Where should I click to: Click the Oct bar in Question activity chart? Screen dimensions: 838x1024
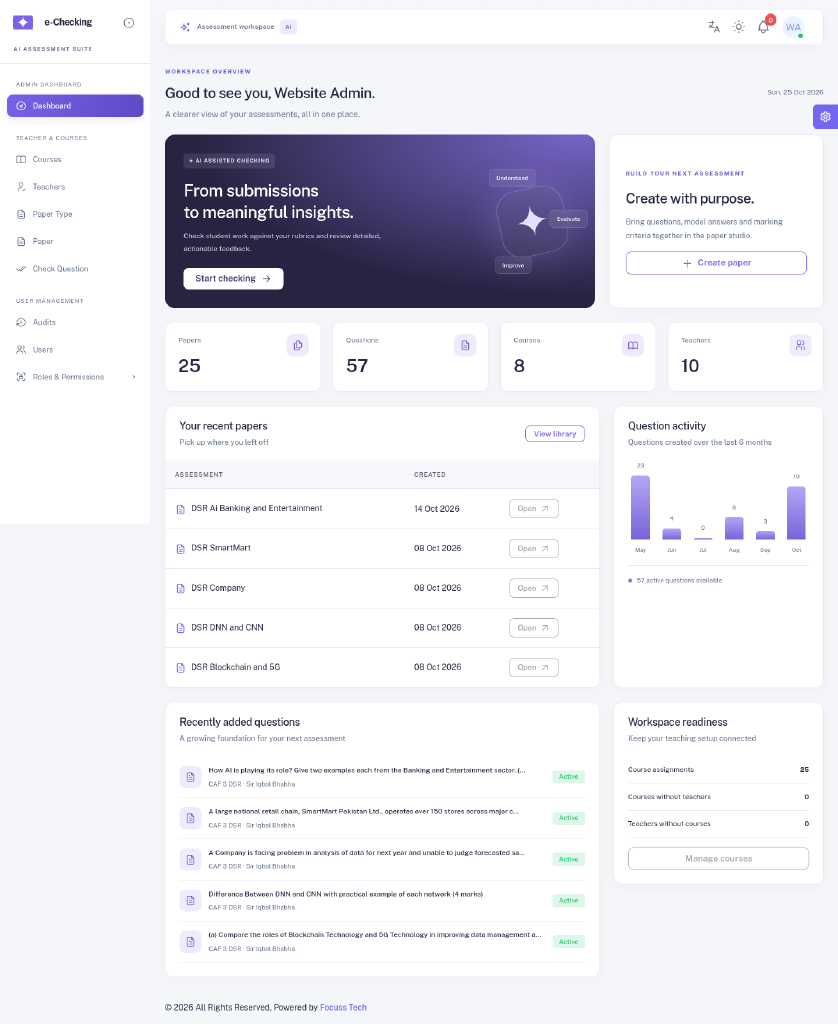coord(796,513)
